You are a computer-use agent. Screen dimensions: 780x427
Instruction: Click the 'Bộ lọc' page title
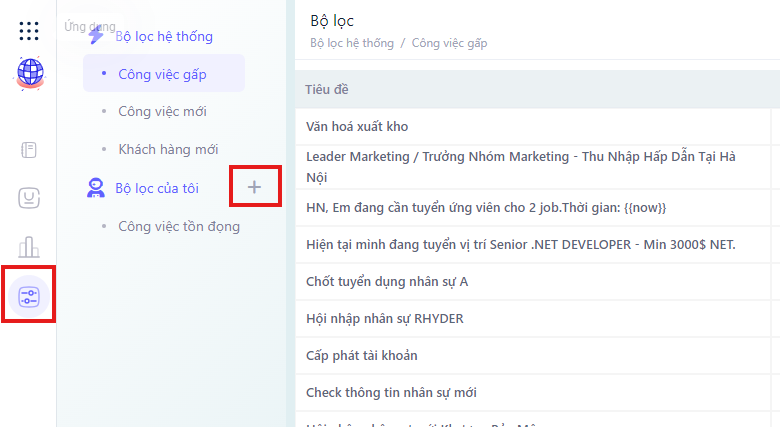click(x=332, y=21)
